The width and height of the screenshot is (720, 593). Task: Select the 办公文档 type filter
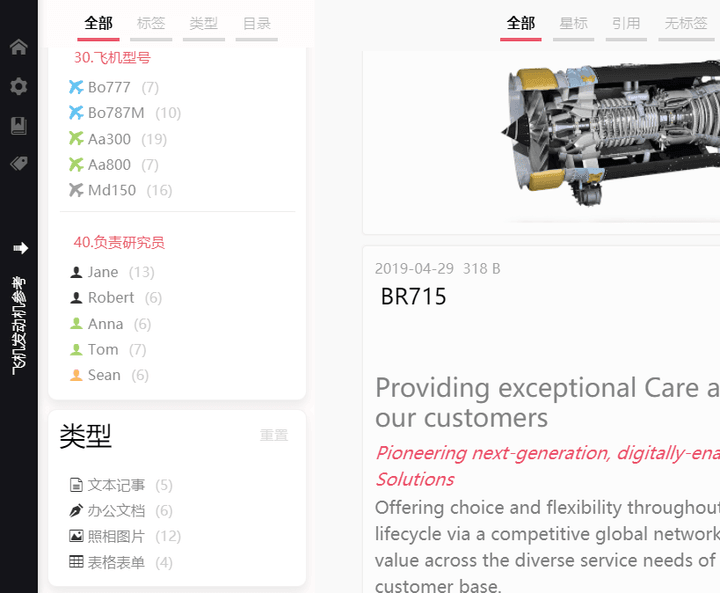coord(121,510)
